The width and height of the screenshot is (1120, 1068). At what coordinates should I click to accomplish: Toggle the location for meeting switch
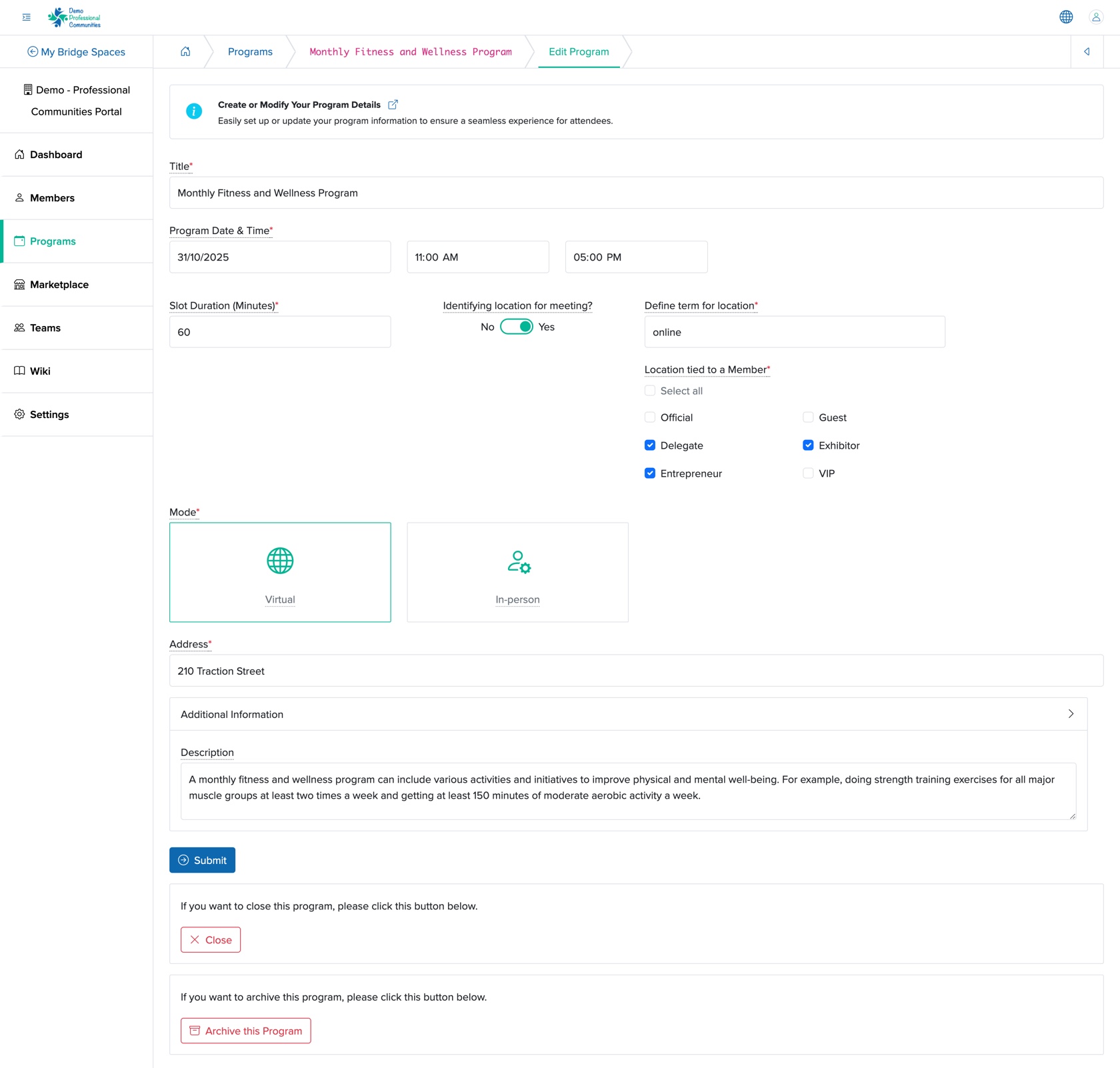(517, 327)
